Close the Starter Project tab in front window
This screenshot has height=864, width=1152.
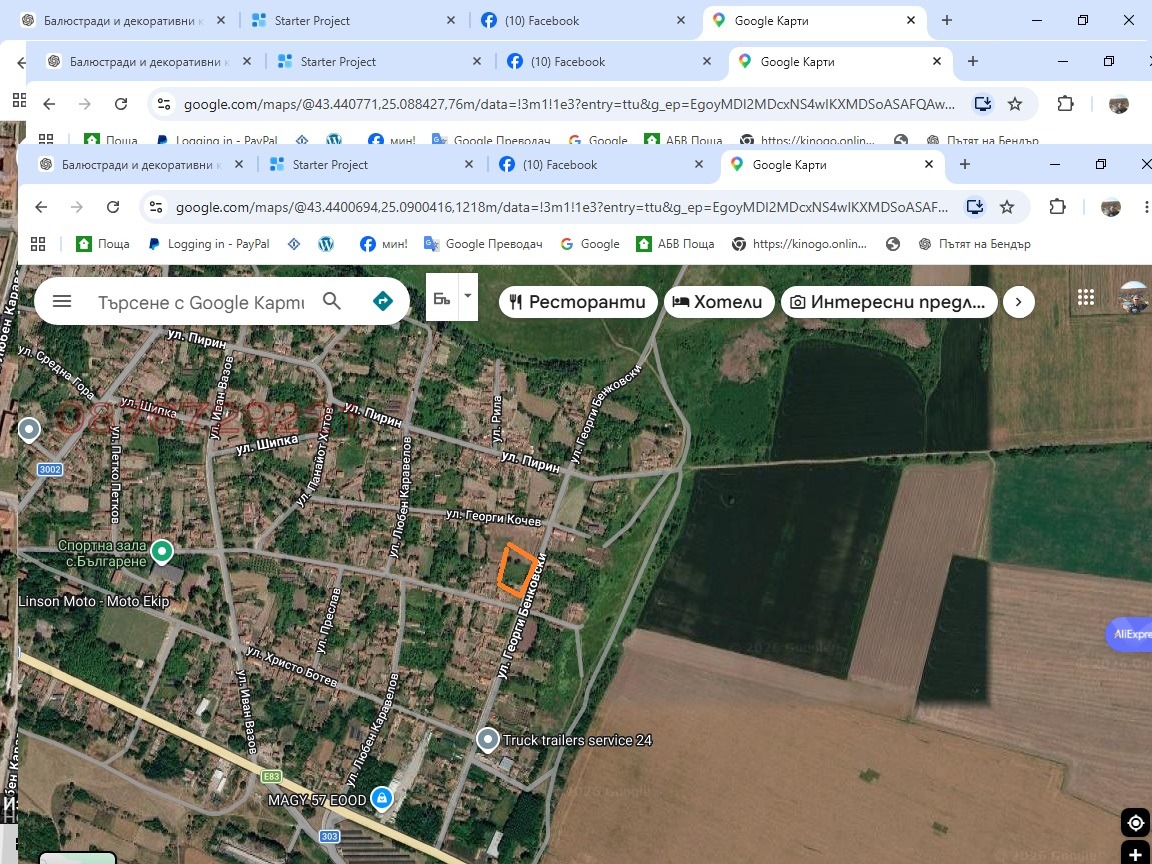(x=469, y=165)
